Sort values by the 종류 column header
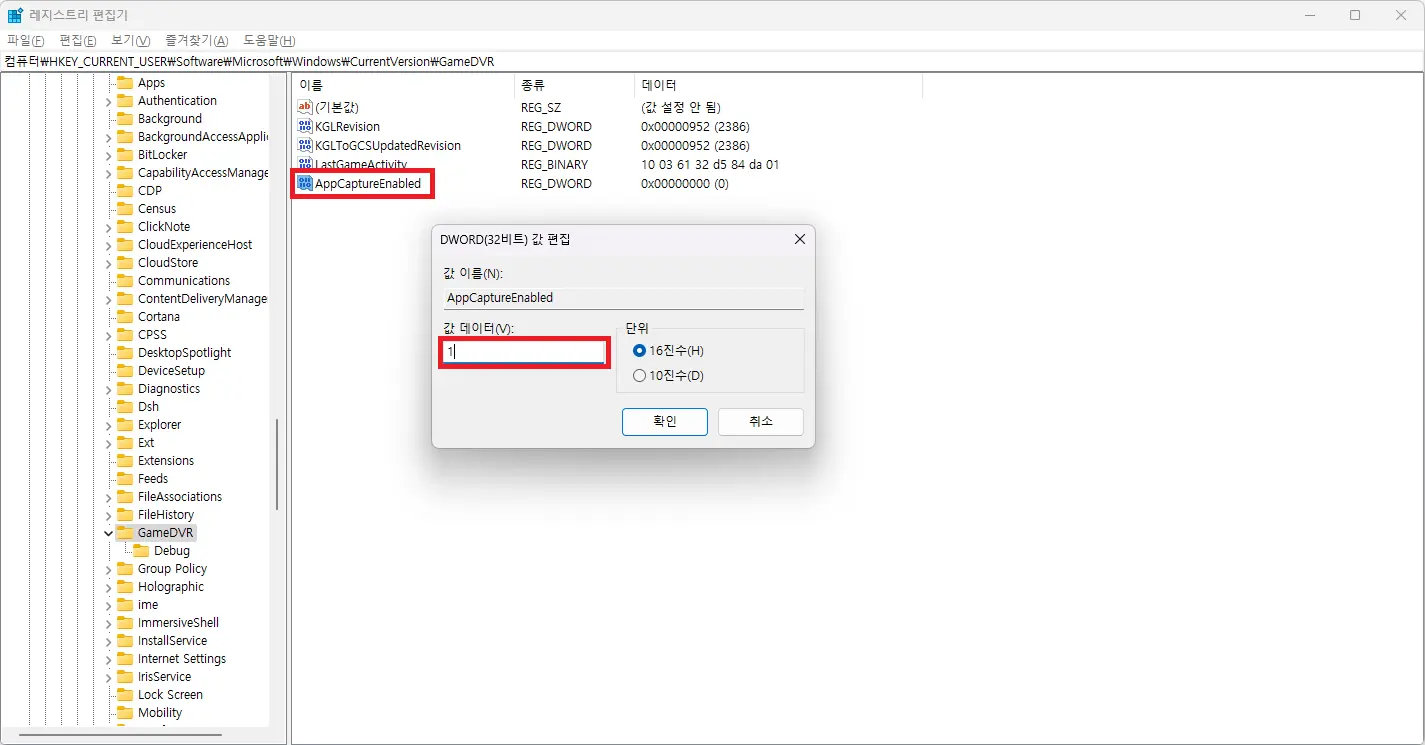Viewport: 1425px width, 745px height. click(575, 85)
